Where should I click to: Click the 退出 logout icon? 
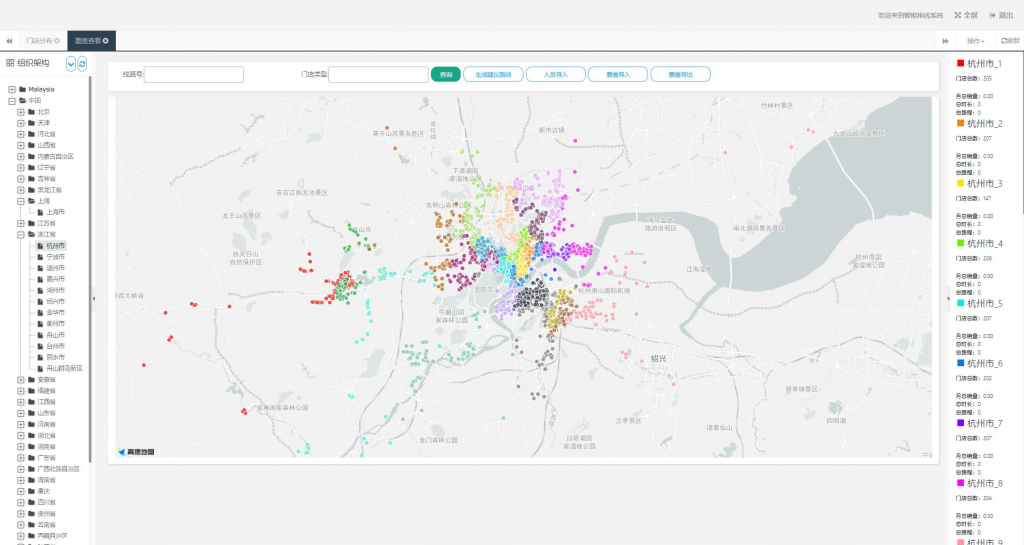point(992,15)
